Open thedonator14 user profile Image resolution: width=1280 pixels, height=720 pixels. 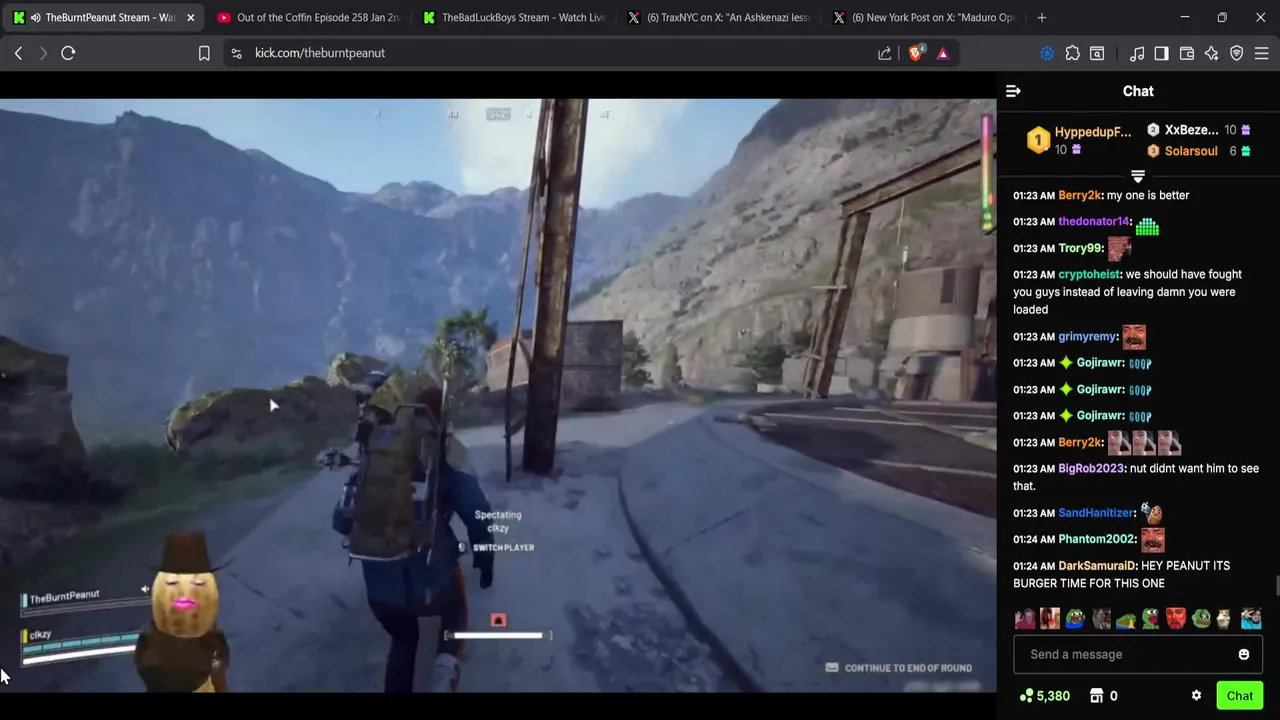(1094, 221)
